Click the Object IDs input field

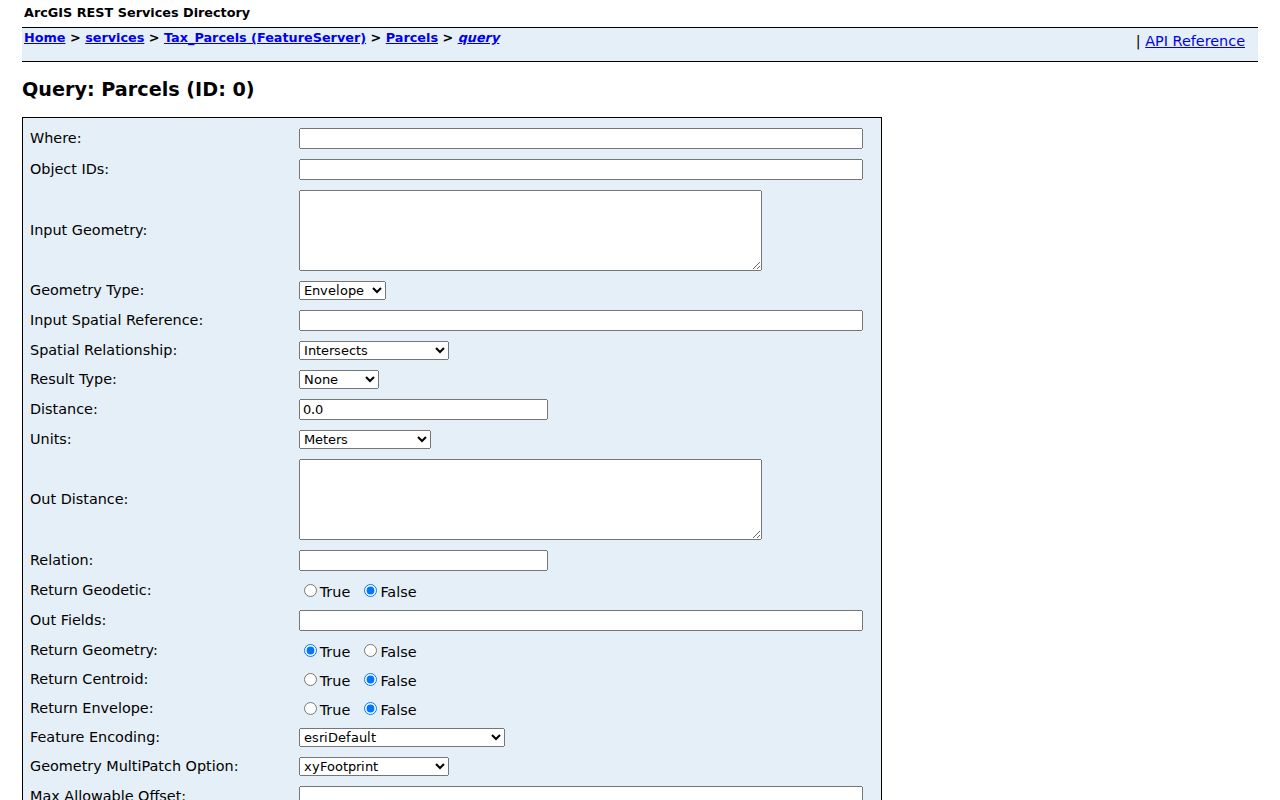point(581,170)
